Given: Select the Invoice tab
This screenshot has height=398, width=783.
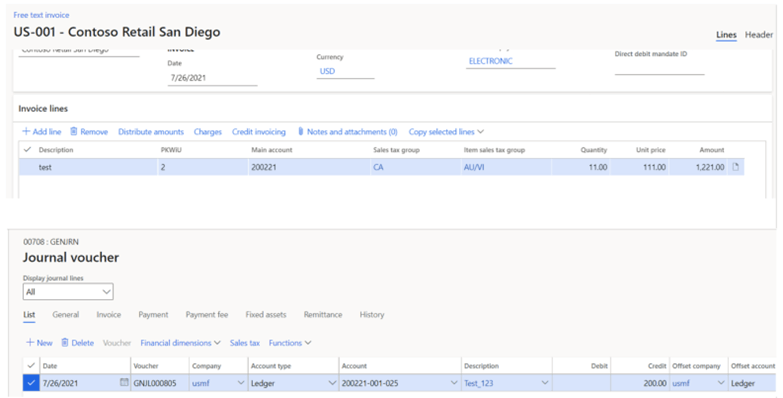Looking at the screenshot, I should pyautogui.click(x=109, y=315).
